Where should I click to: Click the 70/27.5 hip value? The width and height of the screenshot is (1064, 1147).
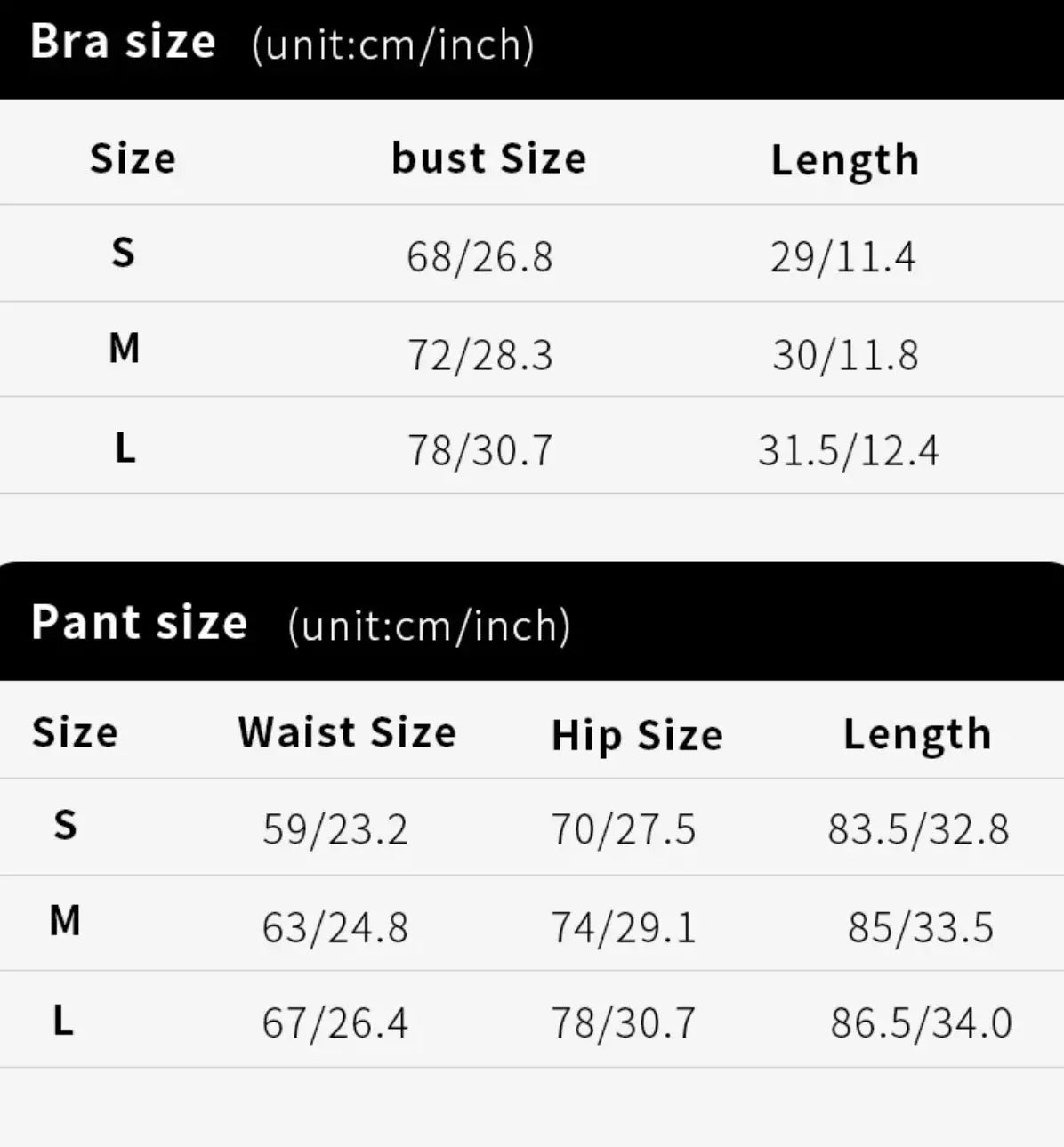623,829
